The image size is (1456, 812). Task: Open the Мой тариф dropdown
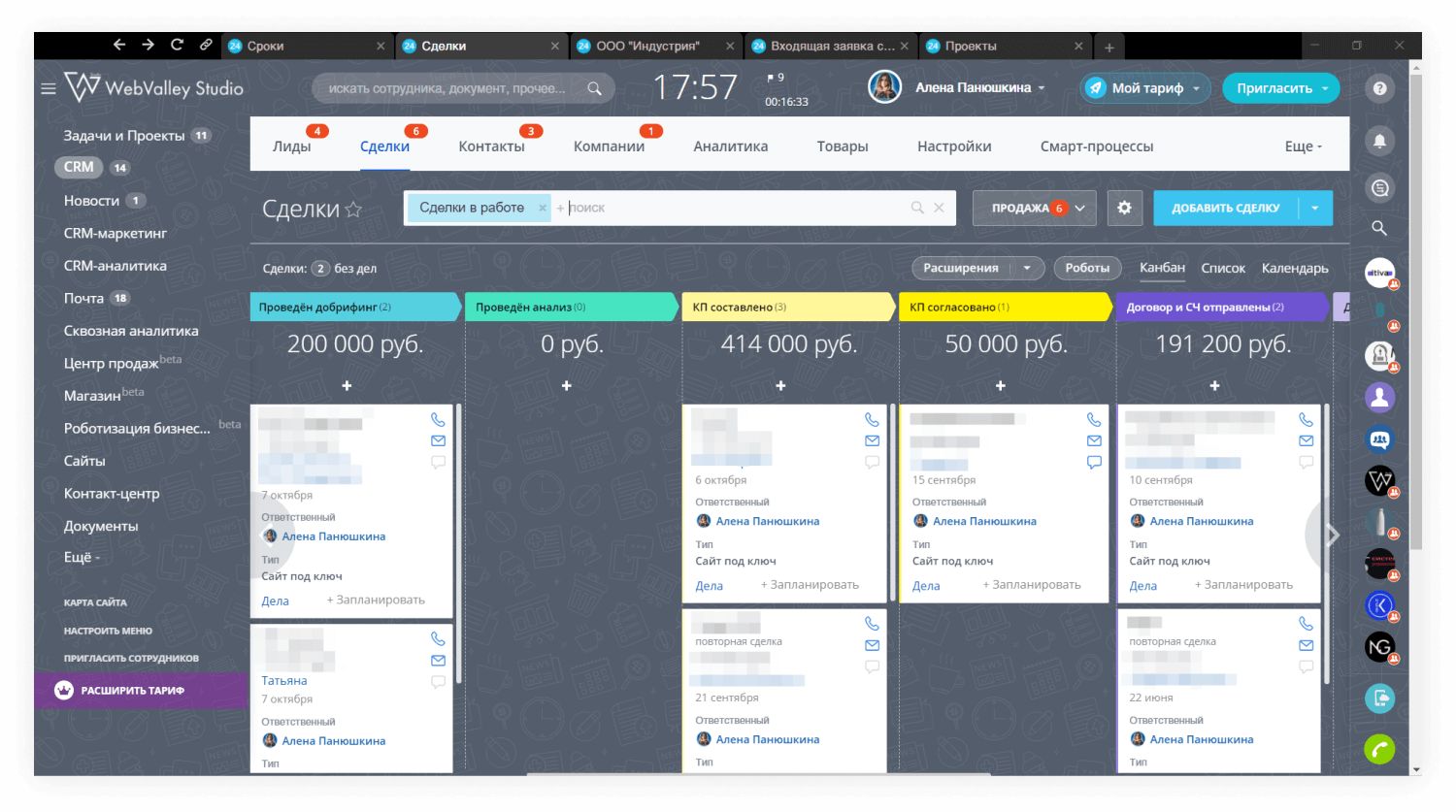(x=1145, y=88)
